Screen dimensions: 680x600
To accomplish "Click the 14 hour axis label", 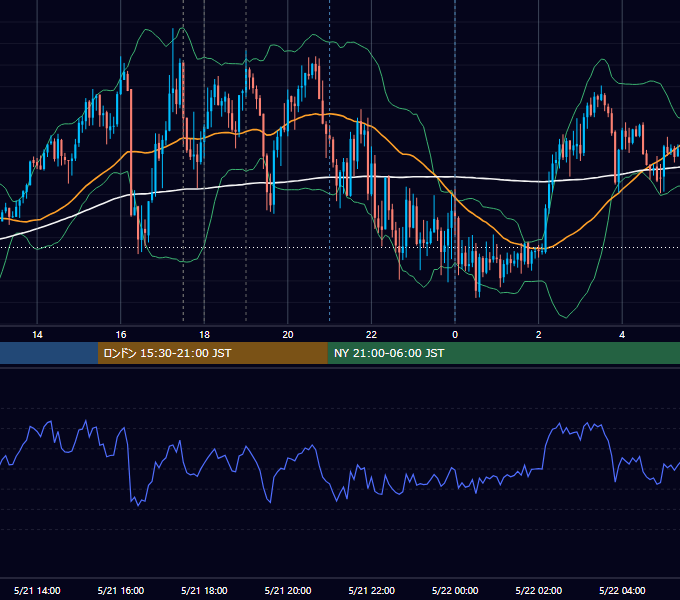I will point(37,335).
